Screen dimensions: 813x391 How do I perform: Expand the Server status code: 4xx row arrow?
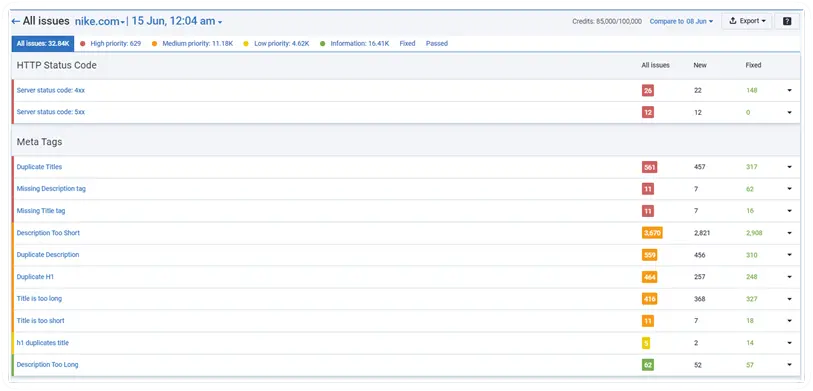pos(789,90)
